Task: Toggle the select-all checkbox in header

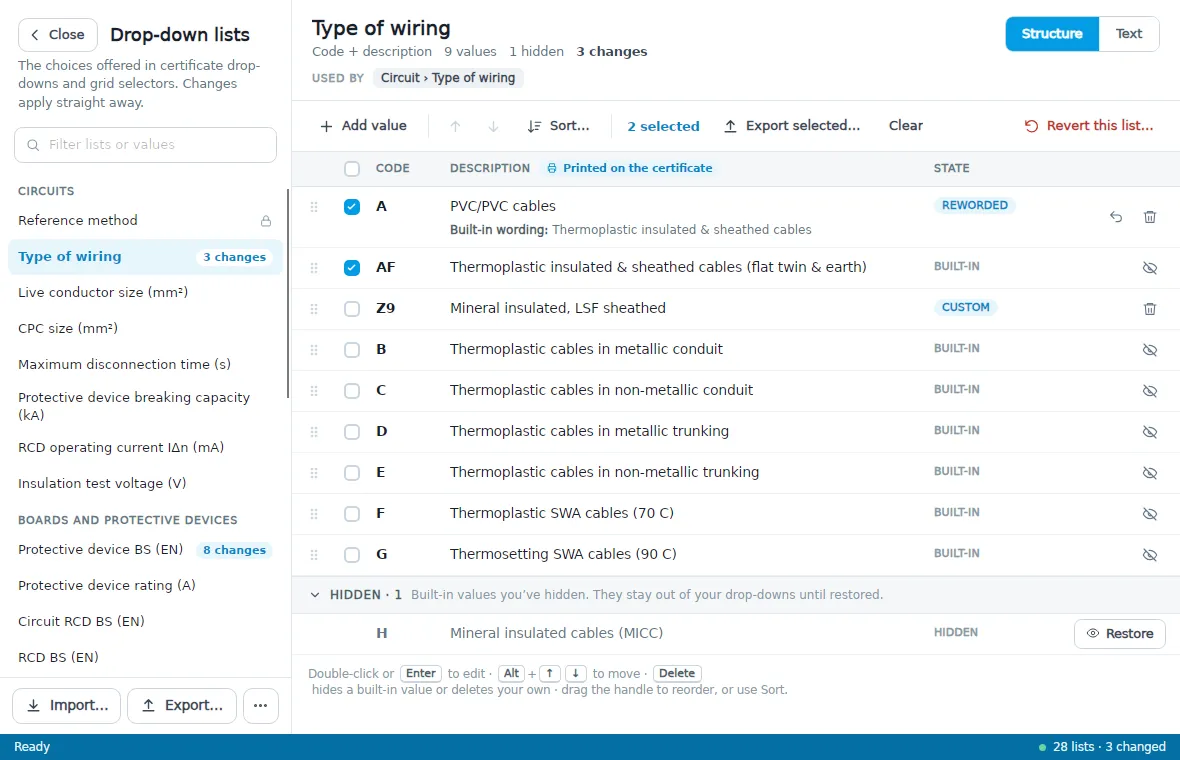Action: pos(351,169)
